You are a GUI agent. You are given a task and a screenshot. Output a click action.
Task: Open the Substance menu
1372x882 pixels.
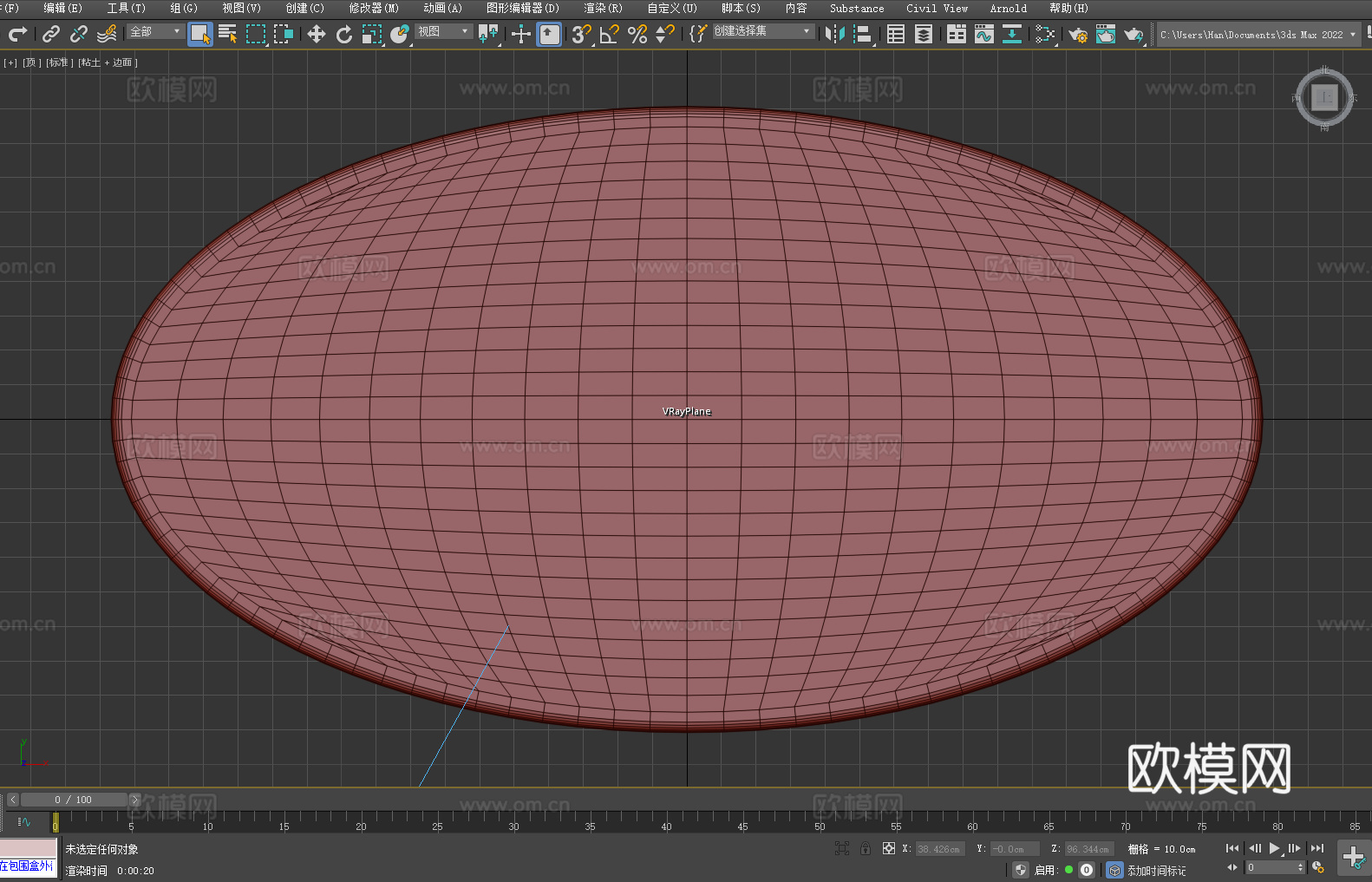857,8
